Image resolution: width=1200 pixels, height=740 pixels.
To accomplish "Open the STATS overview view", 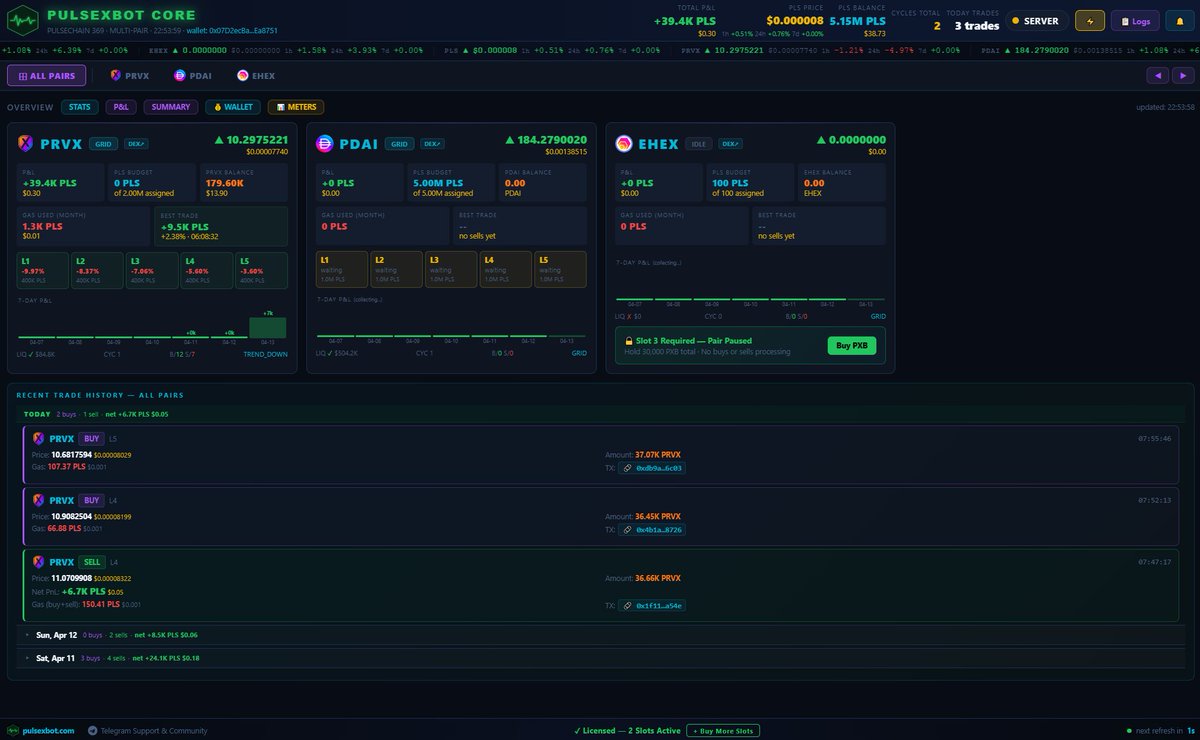I will [79, 107].
